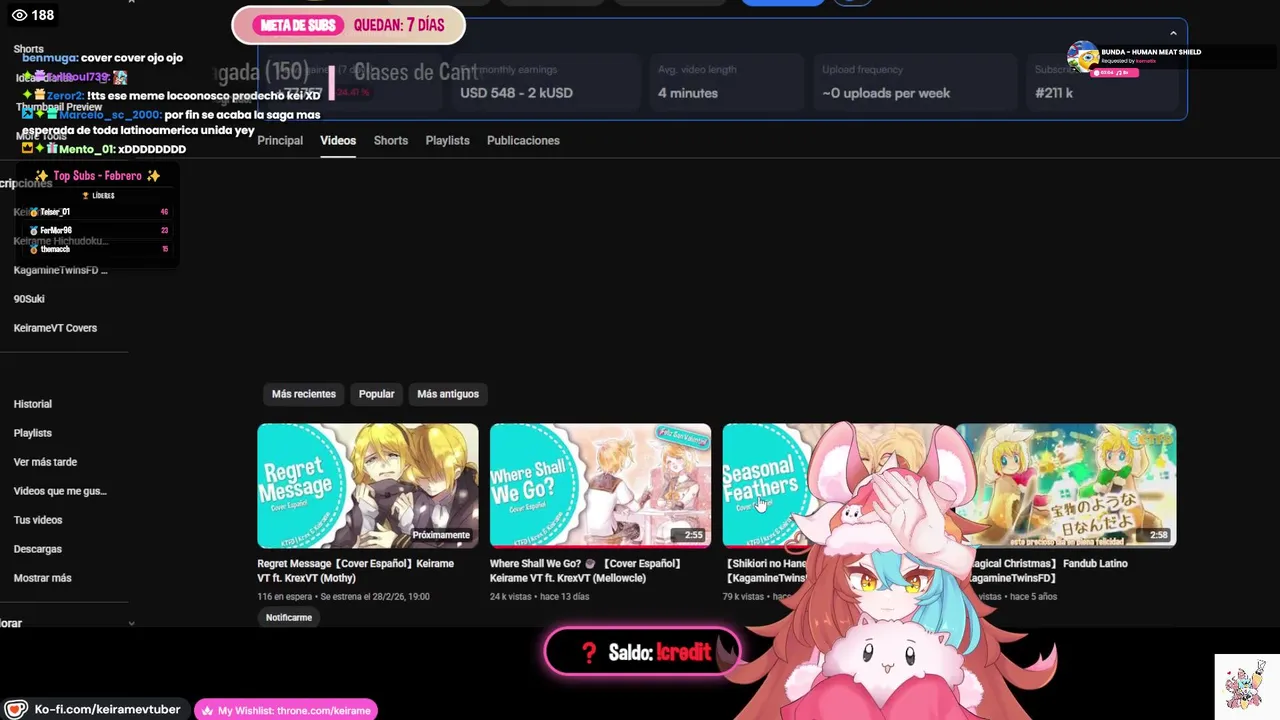
Task: Switch to the channel Shorts tab
Action: [x=391, y=141]
